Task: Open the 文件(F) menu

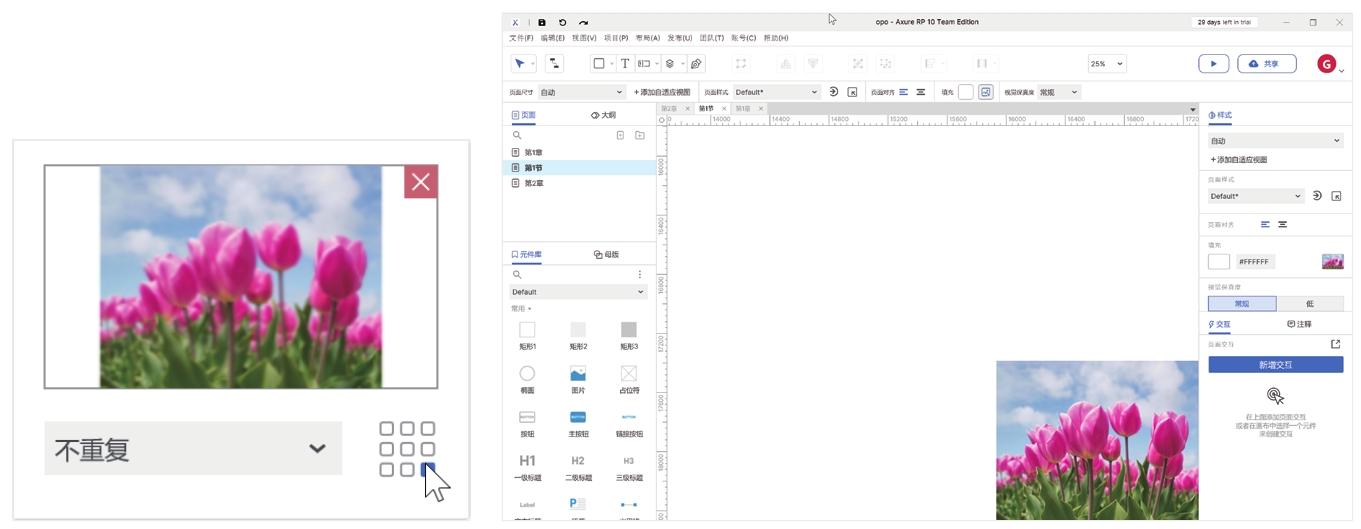Action: click(x=521, y=38)
